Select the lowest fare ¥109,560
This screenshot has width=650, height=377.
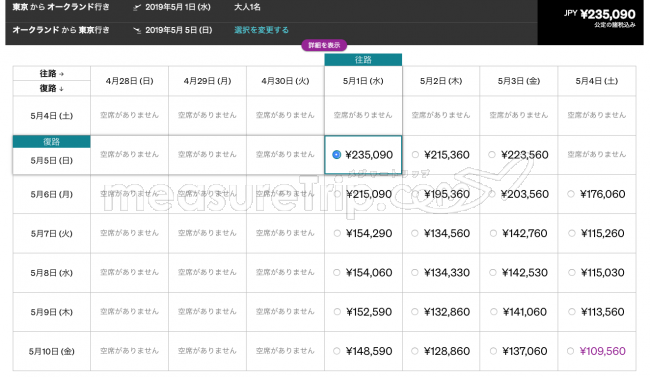click(571, 351)
